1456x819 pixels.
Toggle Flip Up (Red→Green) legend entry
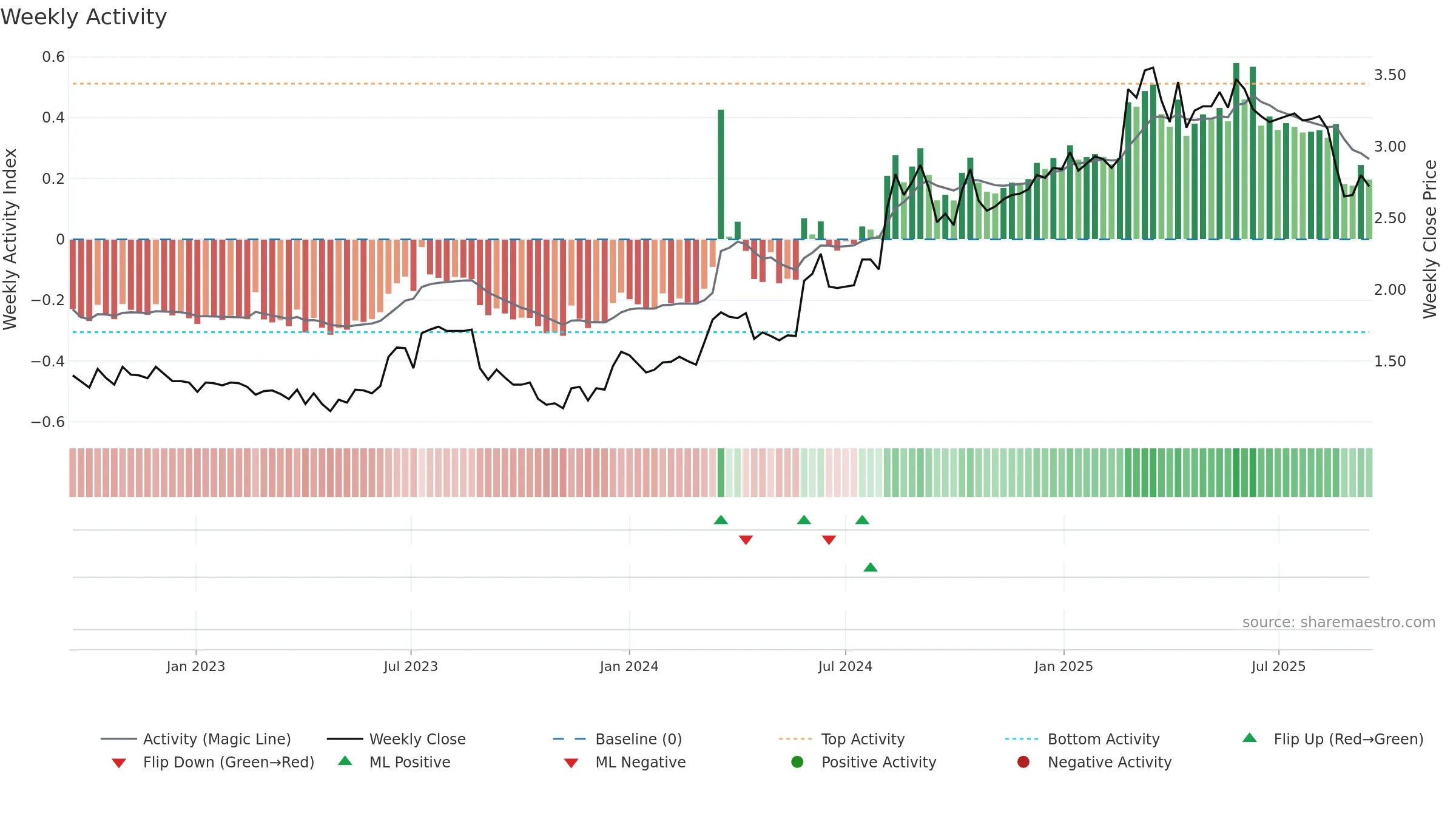[x=1333, y=739]
